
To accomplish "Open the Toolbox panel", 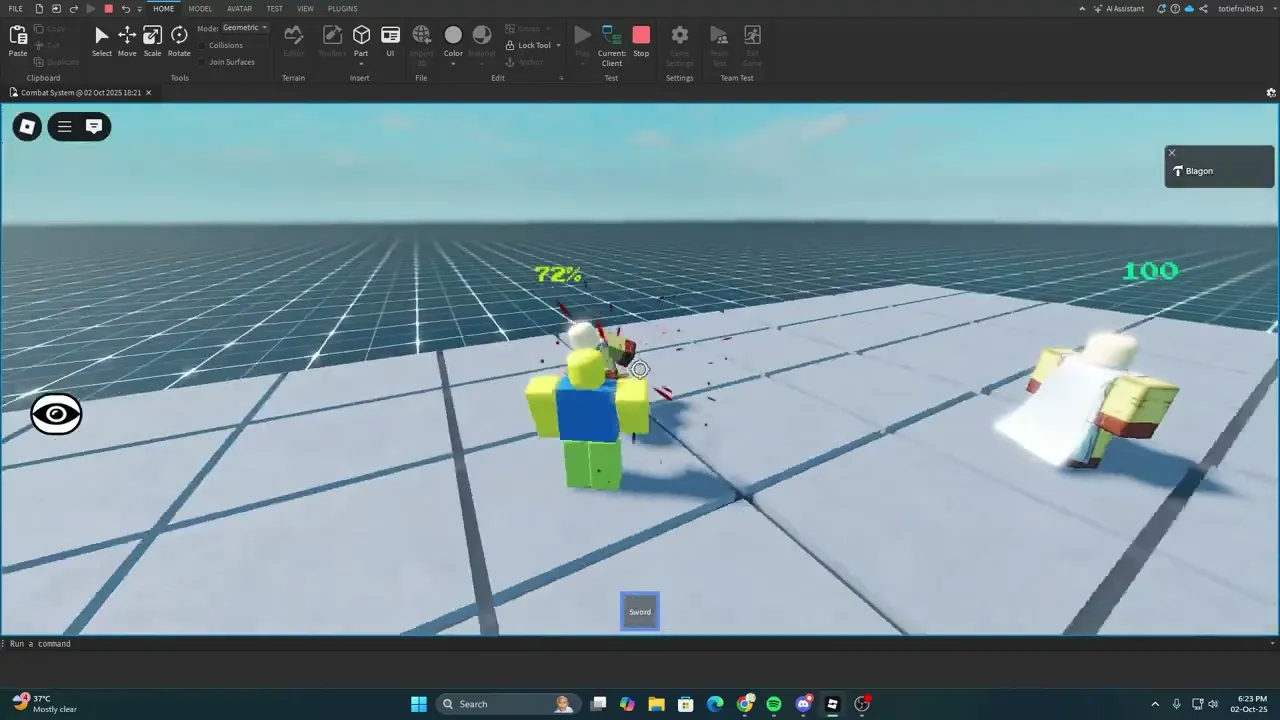I will [x=332, y=41].
